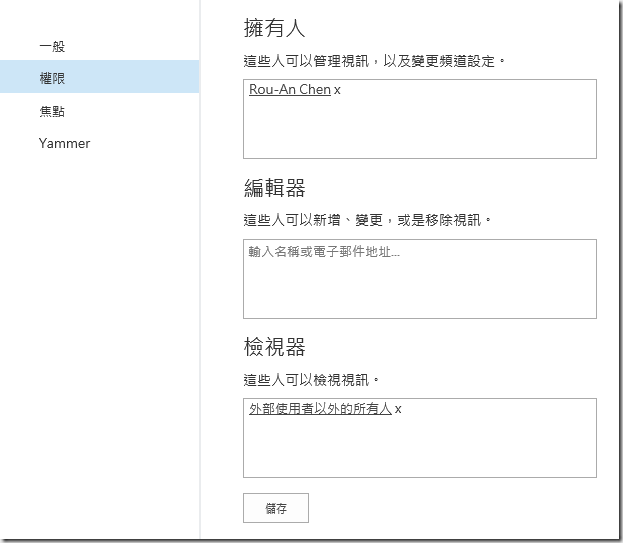
Task: Click the 編輯器 section heading
Action: [x=274, y=188]
